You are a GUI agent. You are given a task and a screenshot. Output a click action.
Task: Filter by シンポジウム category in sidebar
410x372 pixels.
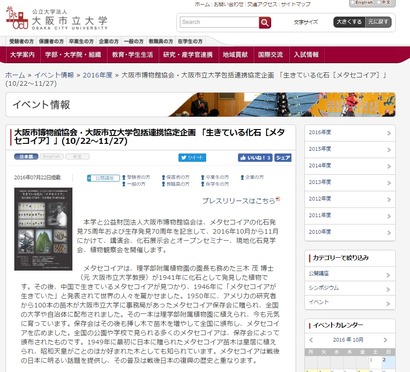(x=350, y=288)
